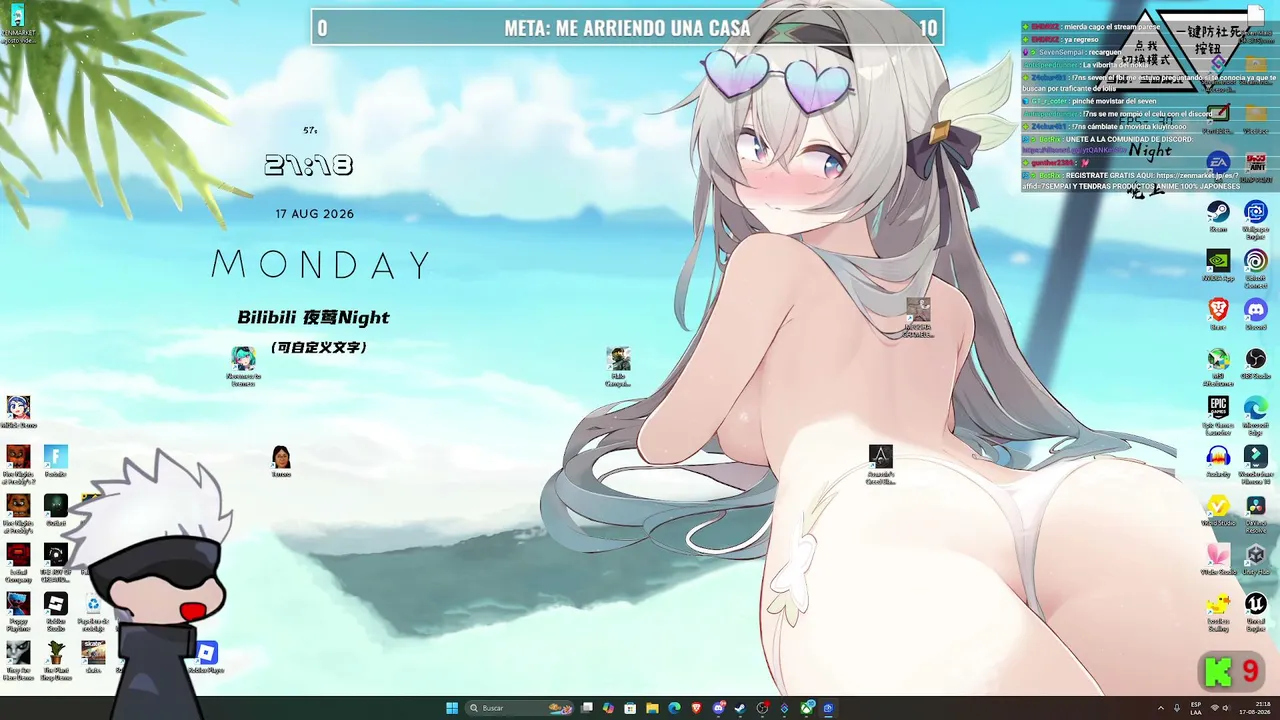Click the stream goal progress bar
Viewport: 1280px width, 720px height.
click(627, 28)
